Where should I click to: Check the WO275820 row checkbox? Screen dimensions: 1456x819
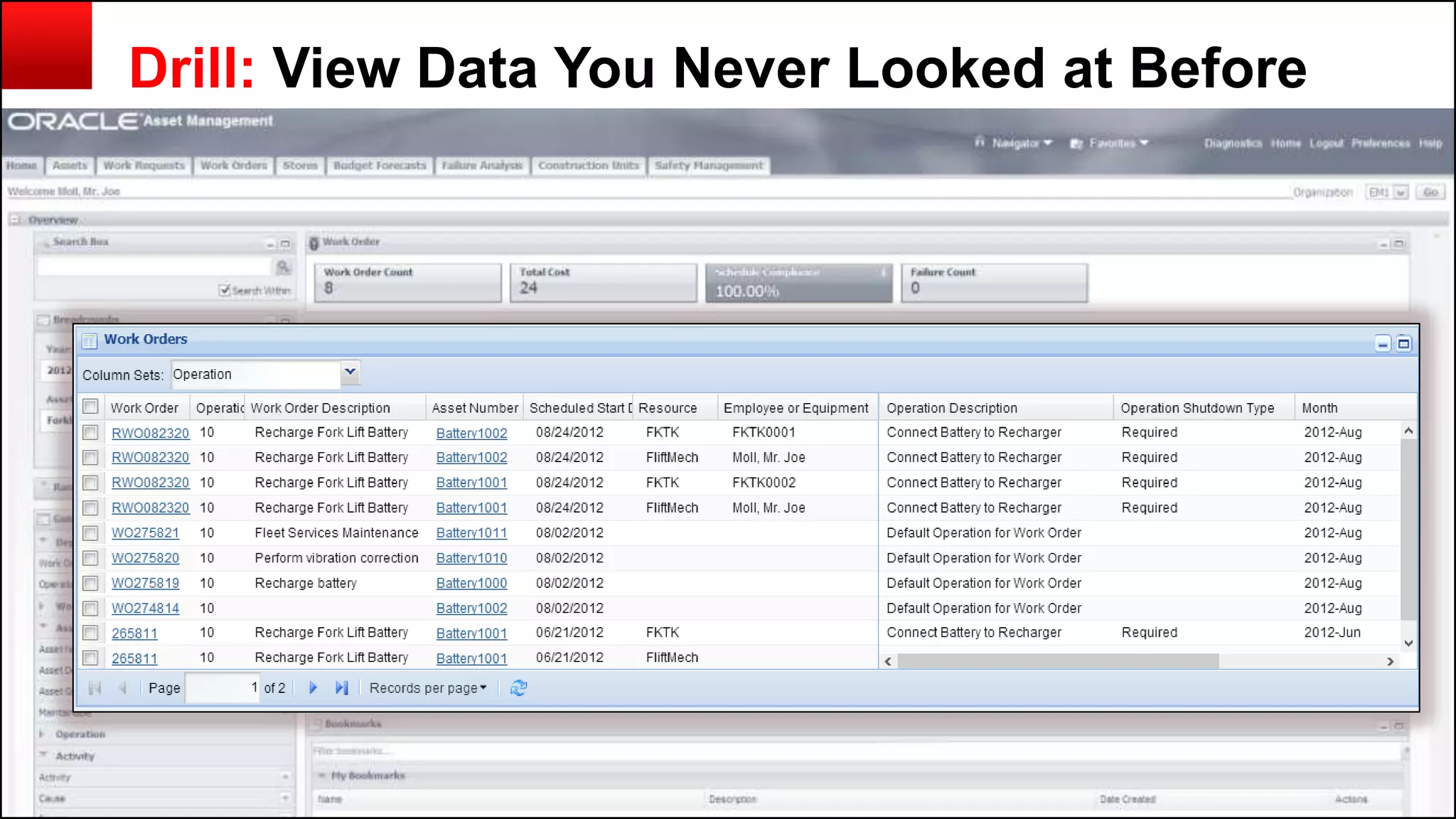coord(90,558)
